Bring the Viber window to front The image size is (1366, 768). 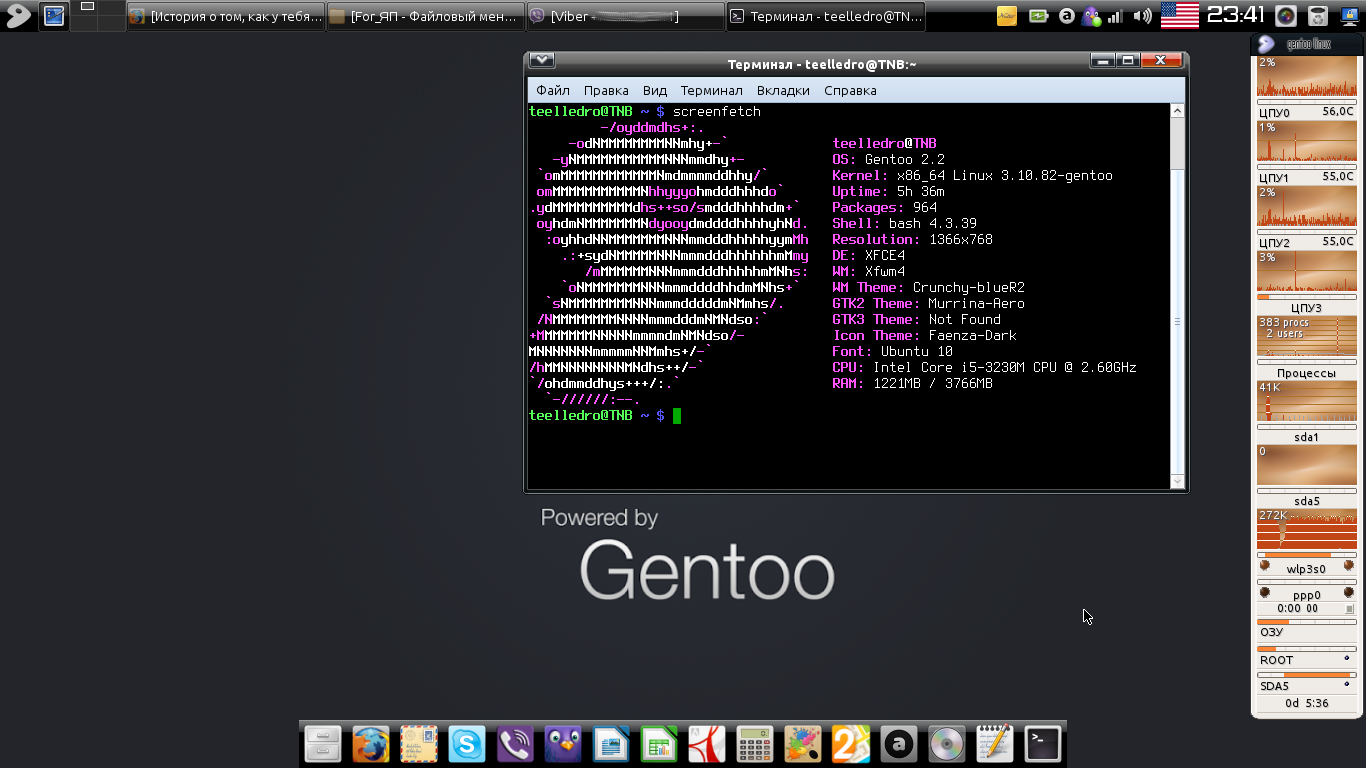point(625,16)
